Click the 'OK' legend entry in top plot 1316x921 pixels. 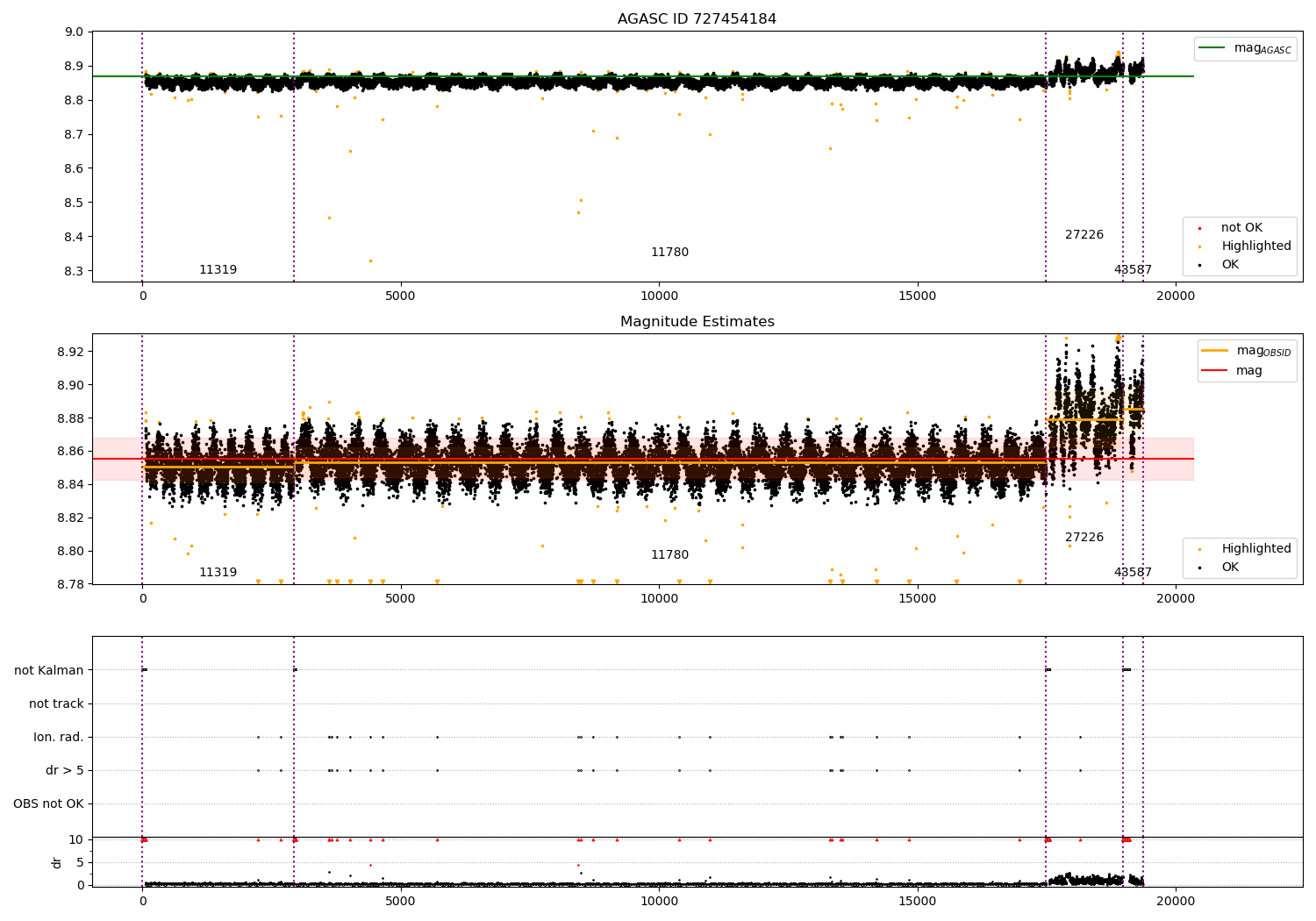[1230, 265]
